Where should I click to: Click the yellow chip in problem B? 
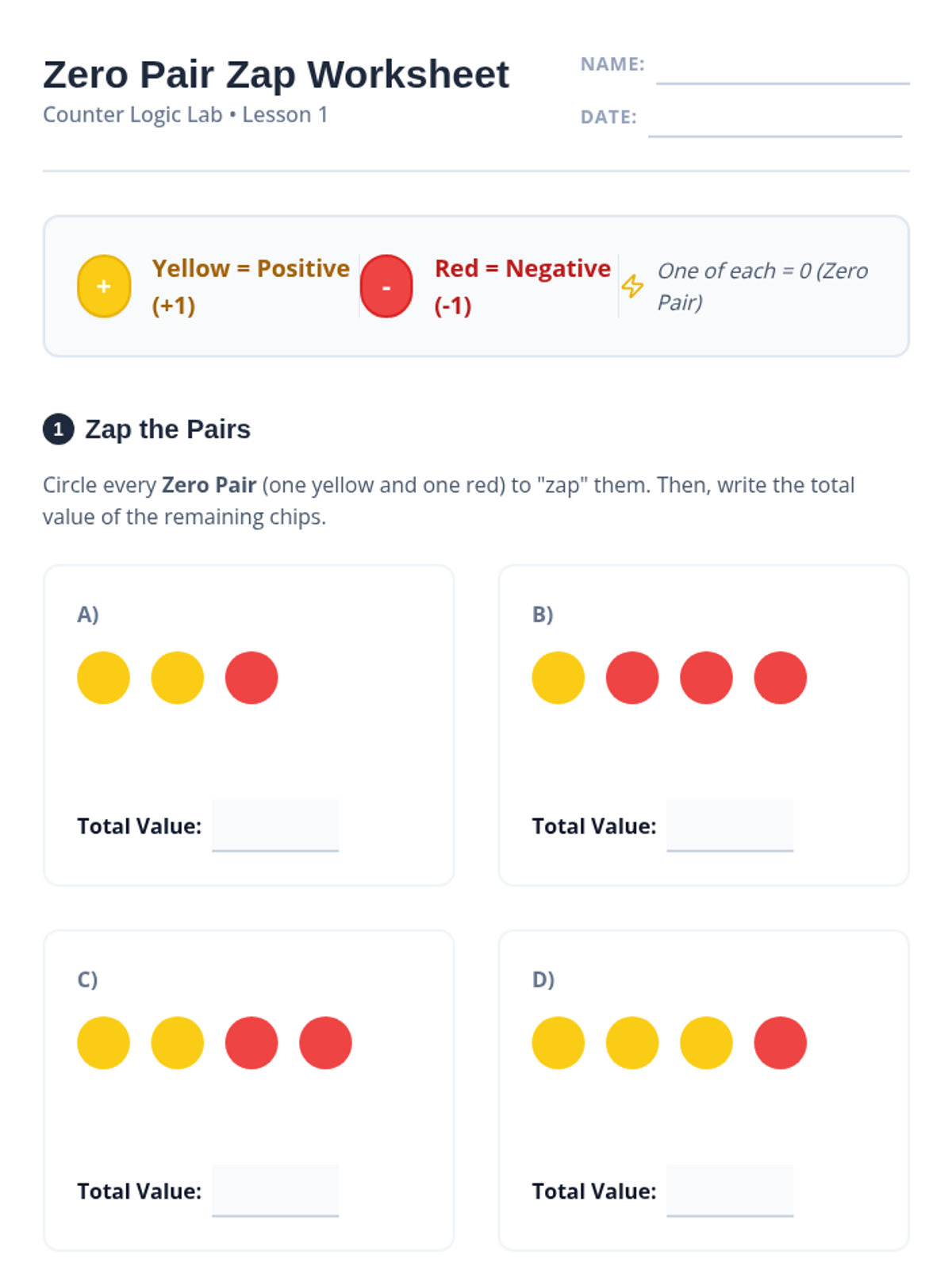coord(559,678)
